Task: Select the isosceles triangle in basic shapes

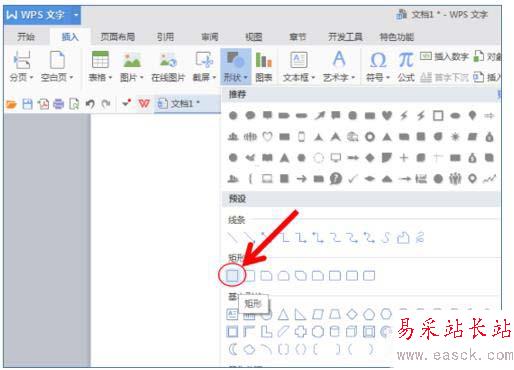Action: click(283, 314)
